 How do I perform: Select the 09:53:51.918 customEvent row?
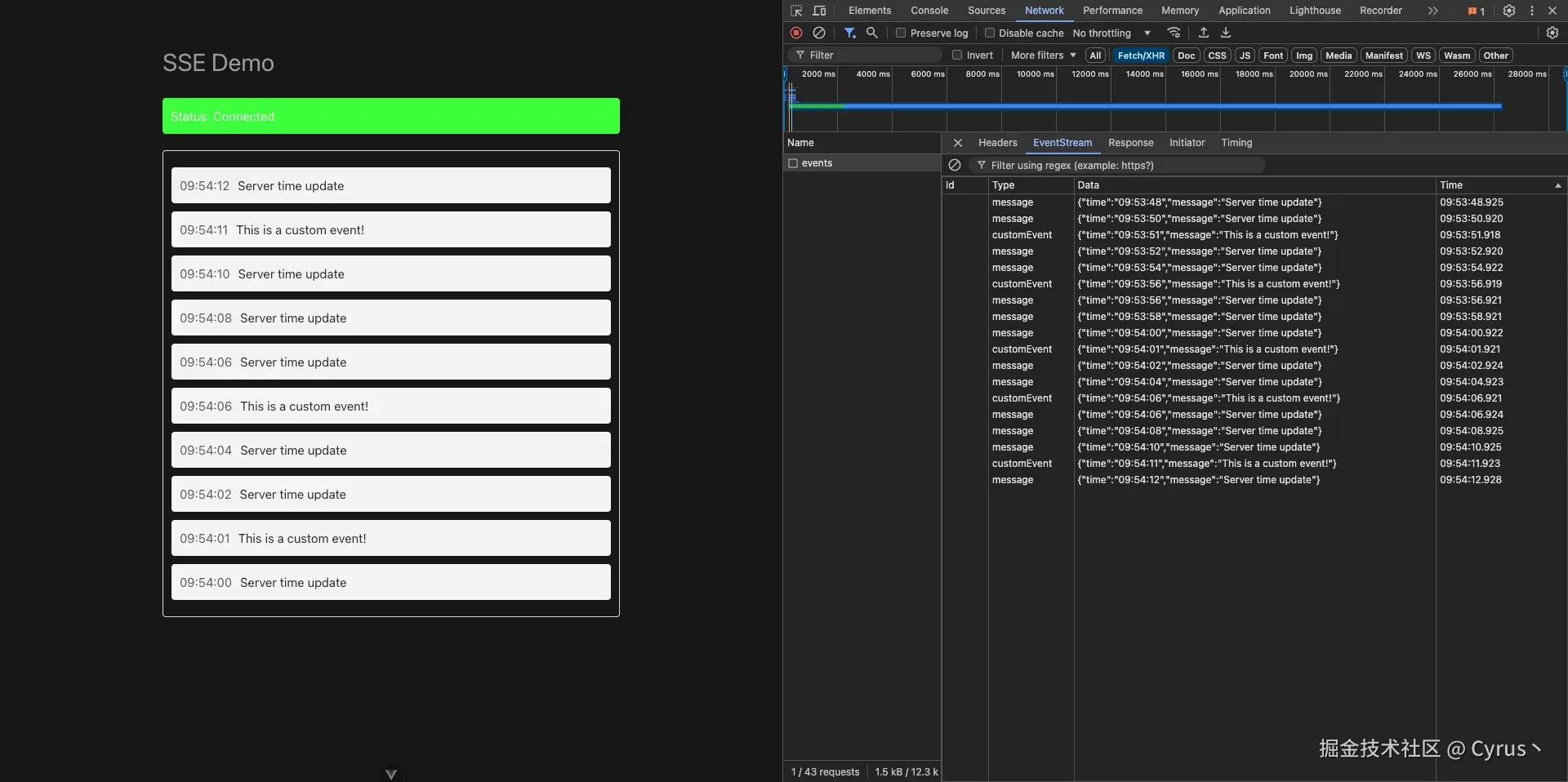tap(1254, 235)
